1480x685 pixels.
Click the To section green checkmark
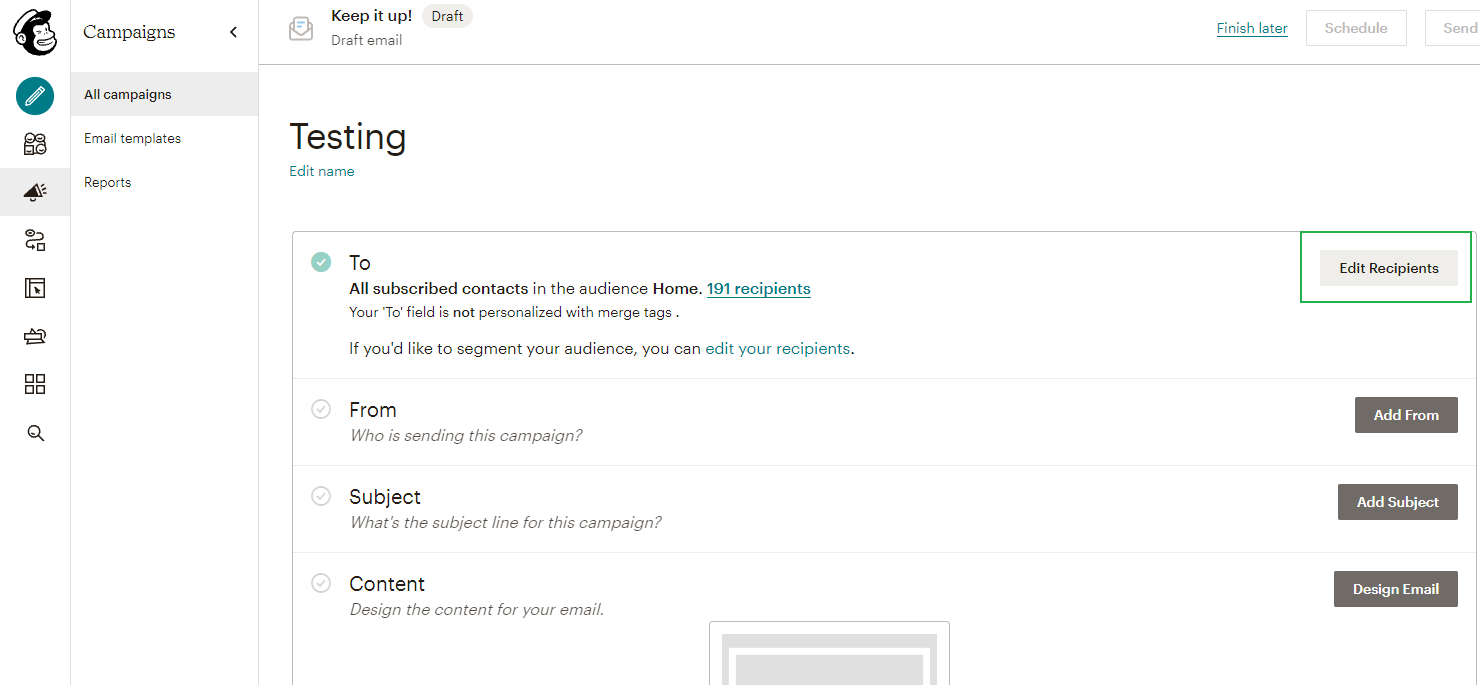(x=321, y=262)
